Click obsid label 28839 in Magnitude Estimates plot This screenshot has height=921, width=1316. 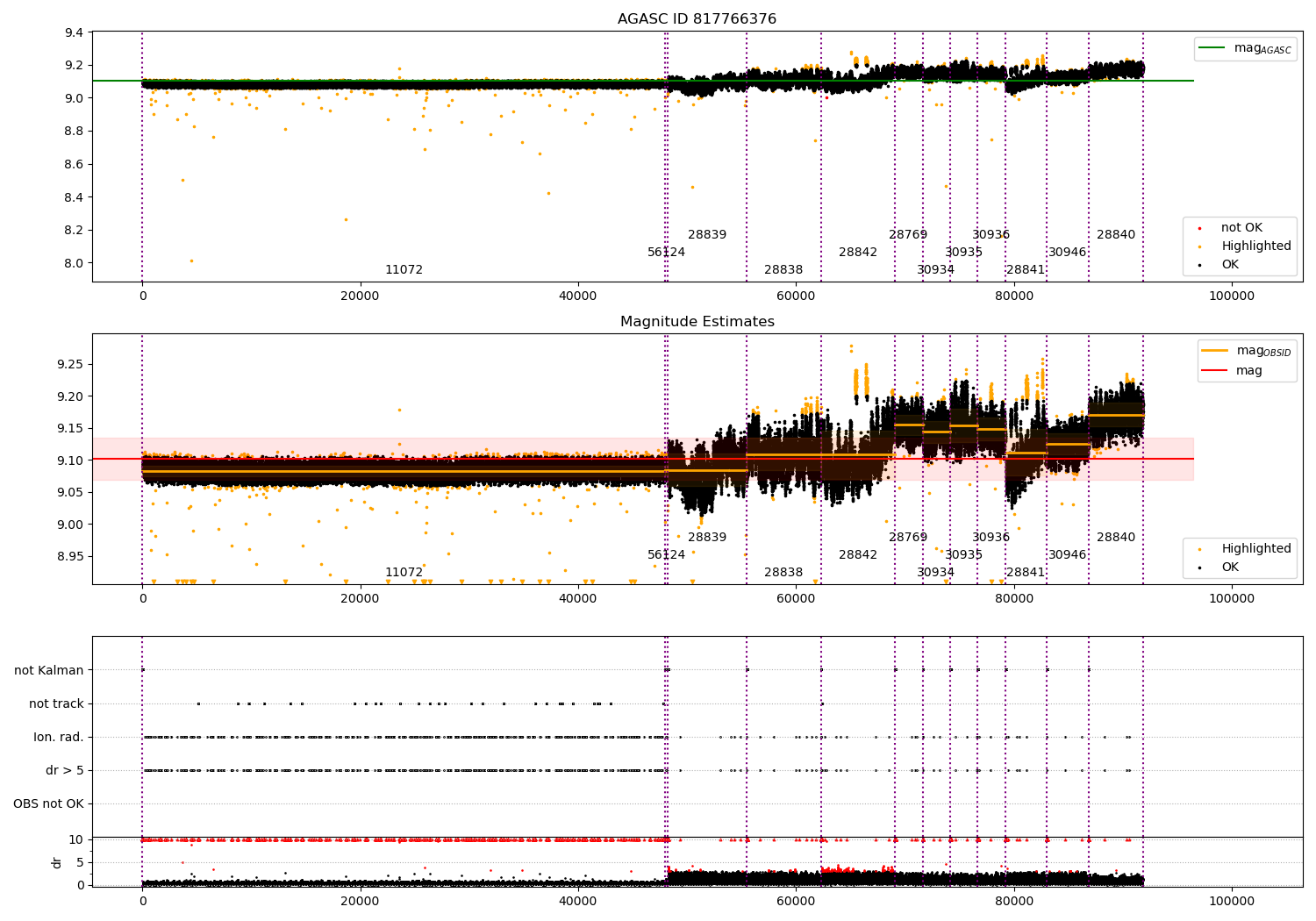coord(707,538)
